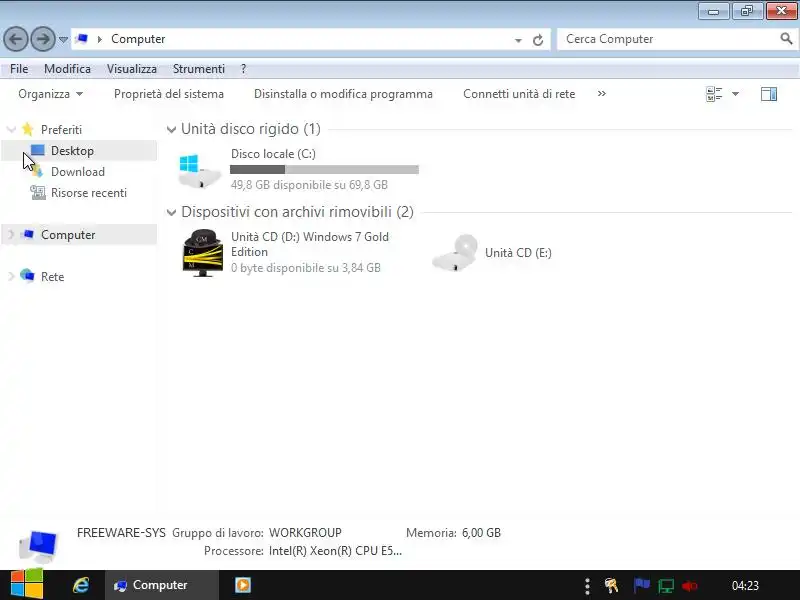Screen dimensions: 800x600
Task: Open the address bar history dropdown arrow
Action: coord(518,40)
